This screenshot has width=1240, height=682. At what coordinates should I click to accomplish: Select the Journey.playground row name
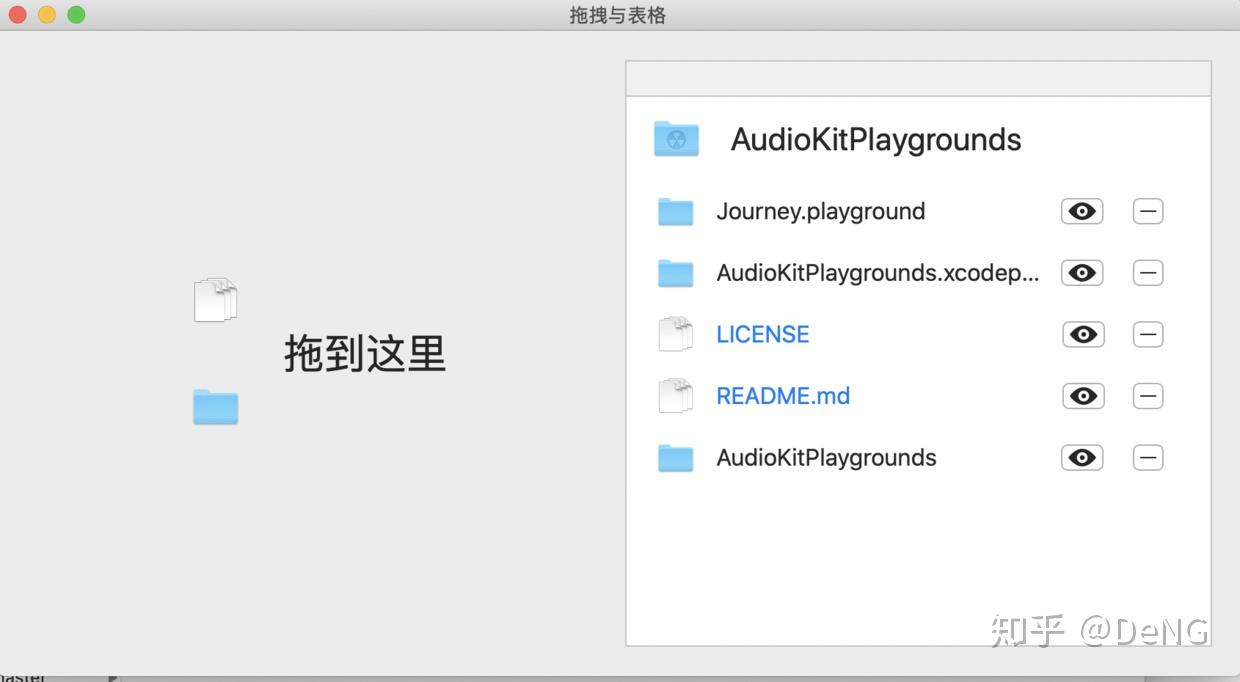pos(821,212)
